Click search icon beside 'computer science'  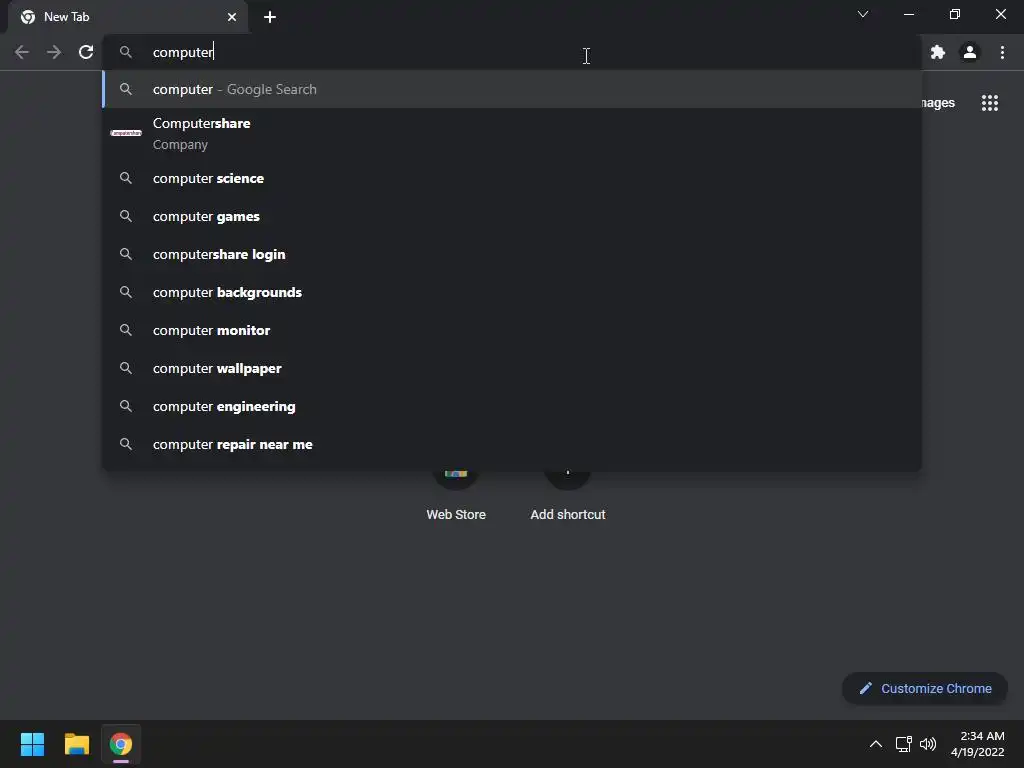click(126, 178)
